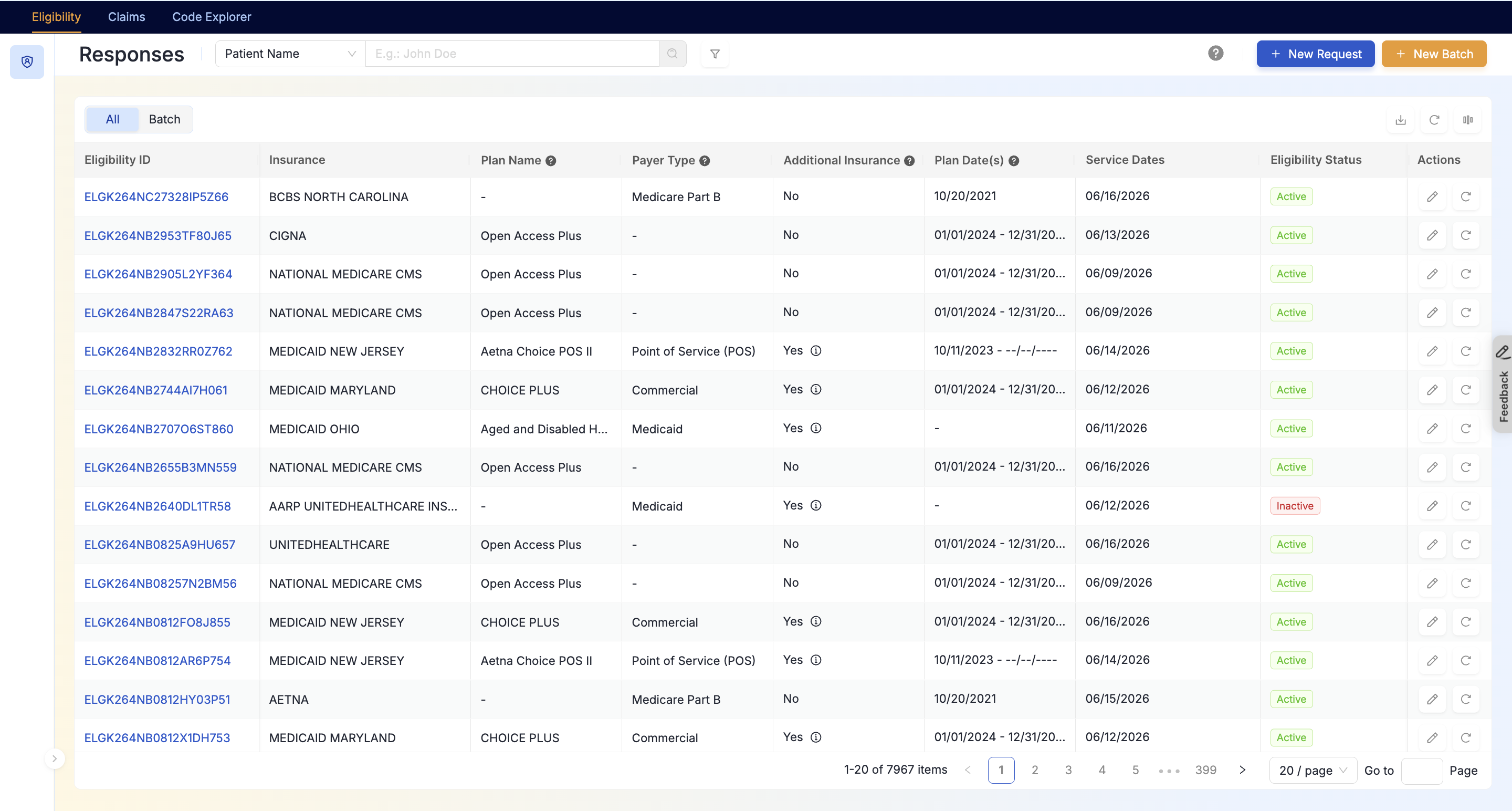Click the search magnifier icon

pos(673,54)
